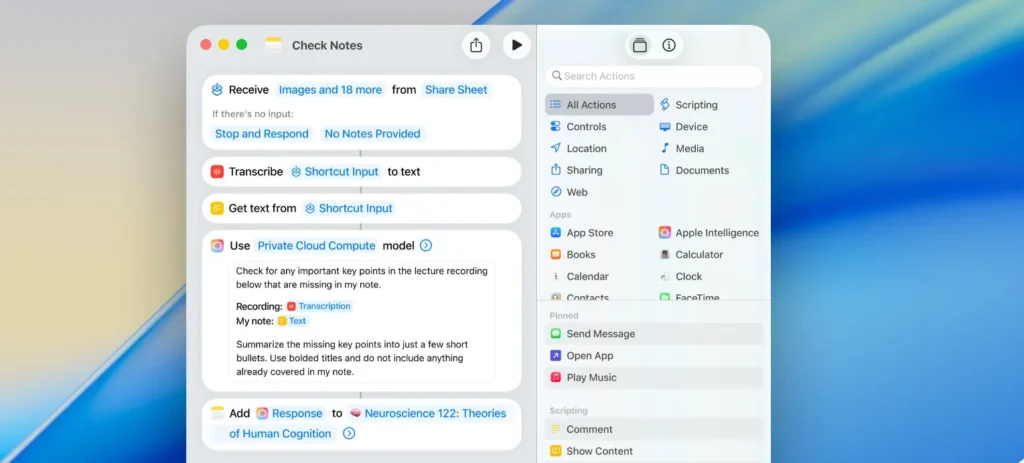Screen dimensions: 1024x463
Task: Choose Calculator in the Apps list
Action: pyautogui.click(x=691, y=255)
